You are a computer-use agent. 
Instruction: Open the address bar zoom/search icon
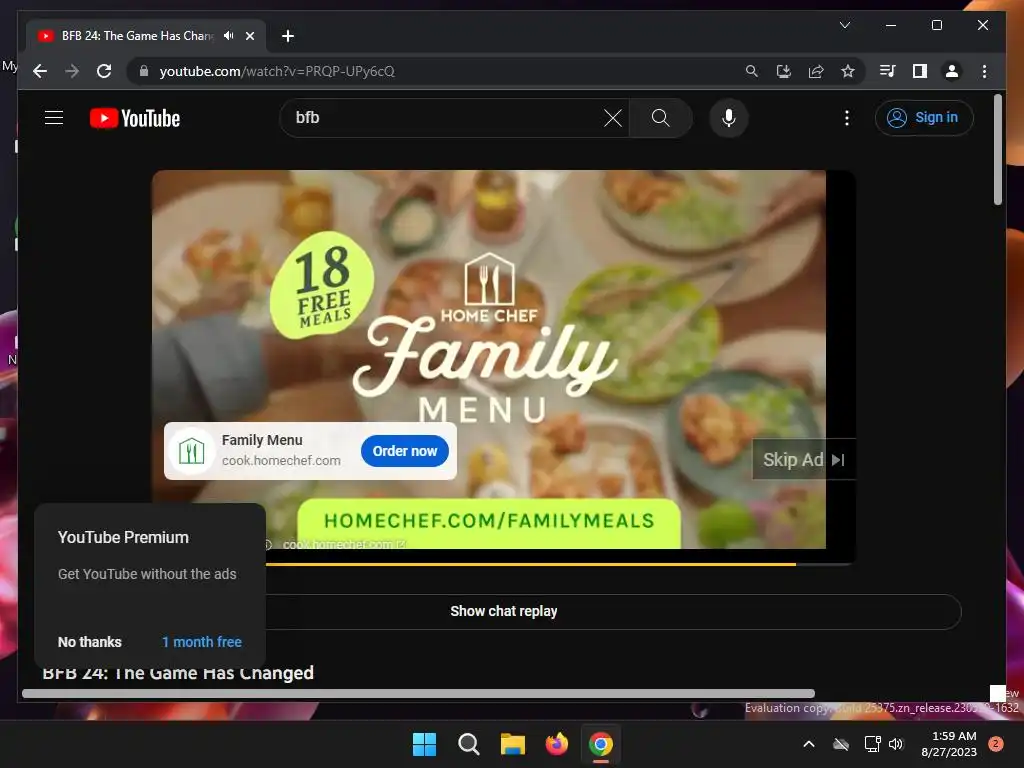click(752, 71)
